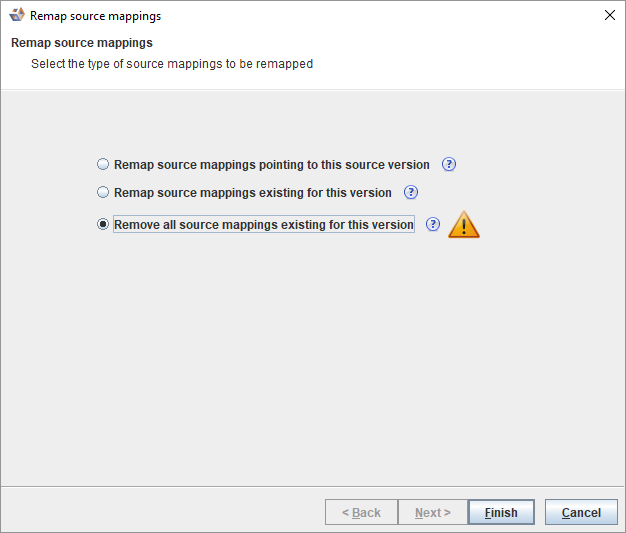Click the help icon next to the Remove all option
Image resolution: width=626 pixels, height=533 pixels.
coord(433,225)
